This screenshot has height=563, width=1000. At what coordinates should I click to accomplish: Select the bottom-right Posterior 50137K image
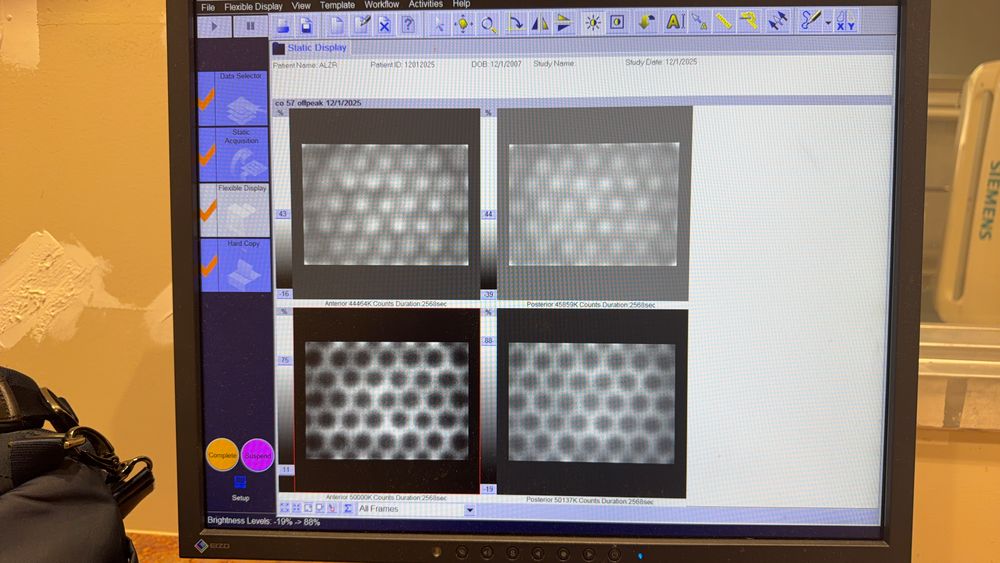[592, 403]
